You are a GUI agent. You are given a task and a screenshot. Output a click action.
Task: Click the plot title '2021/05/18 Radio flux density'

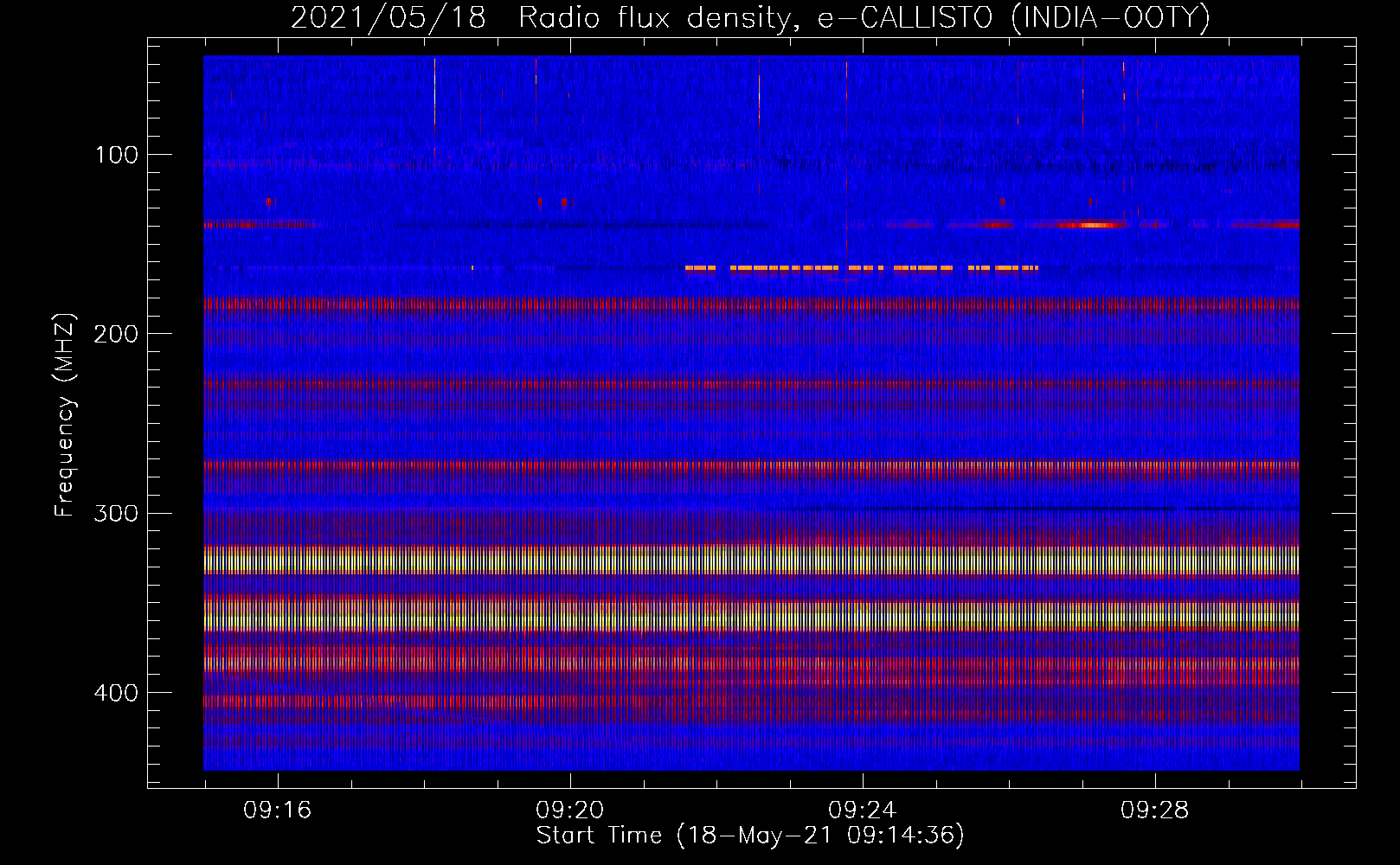pos(750,17)
